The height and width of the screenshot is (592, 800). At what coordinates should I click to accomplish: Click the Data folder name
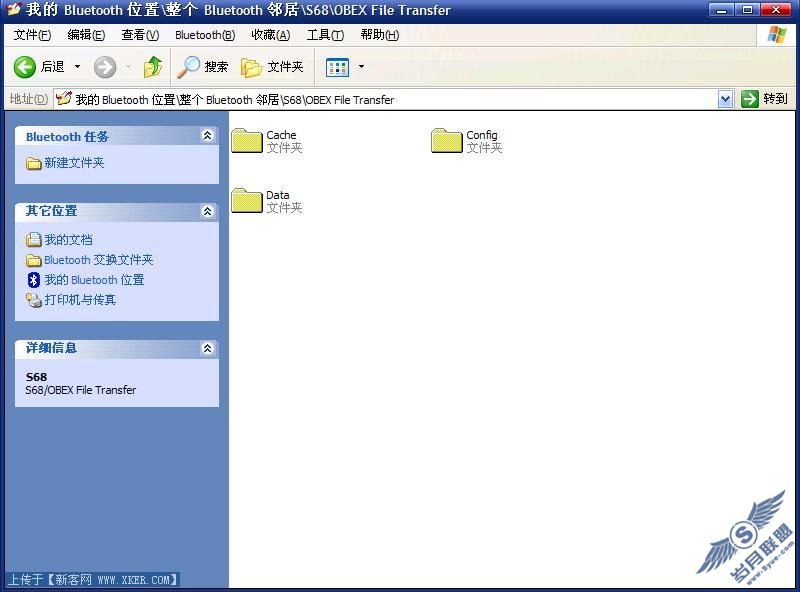[x=278, y=195]
